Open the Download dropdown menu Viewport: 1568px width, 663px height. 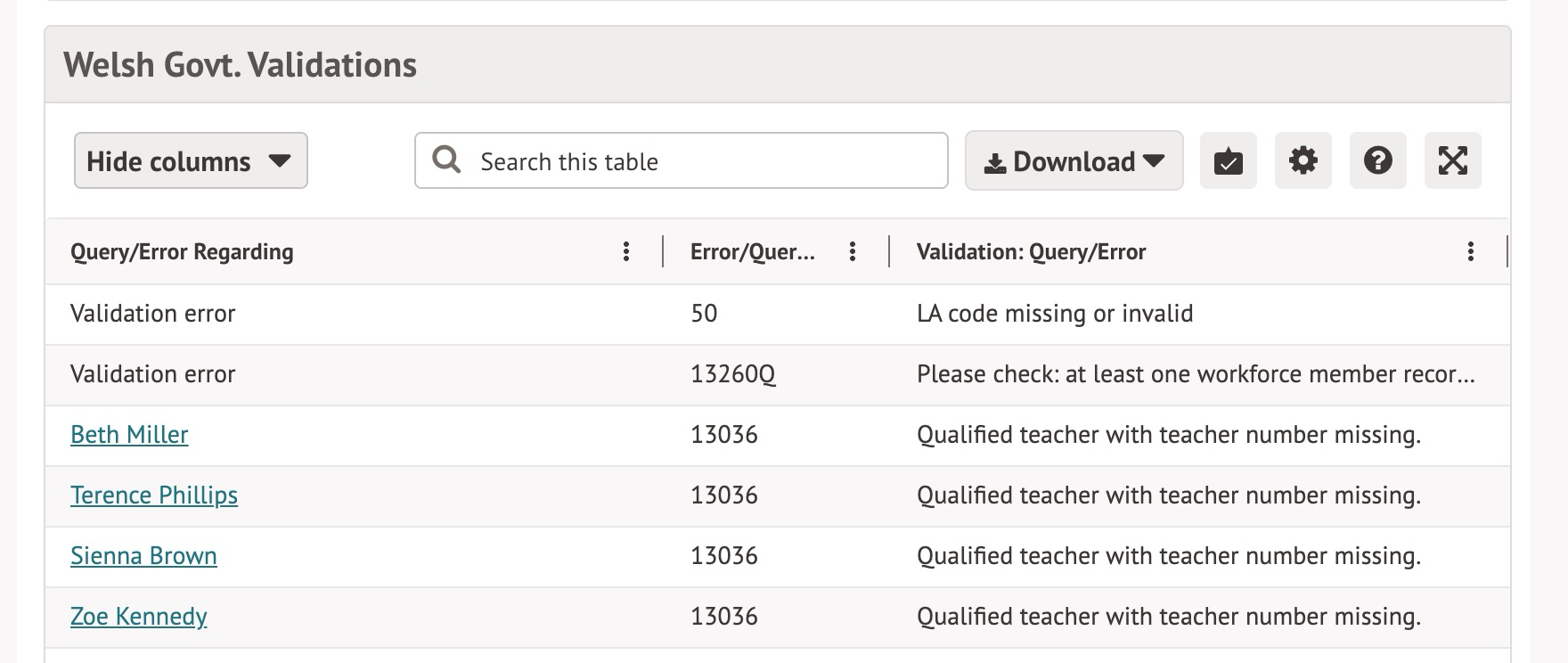[1074, 161]
